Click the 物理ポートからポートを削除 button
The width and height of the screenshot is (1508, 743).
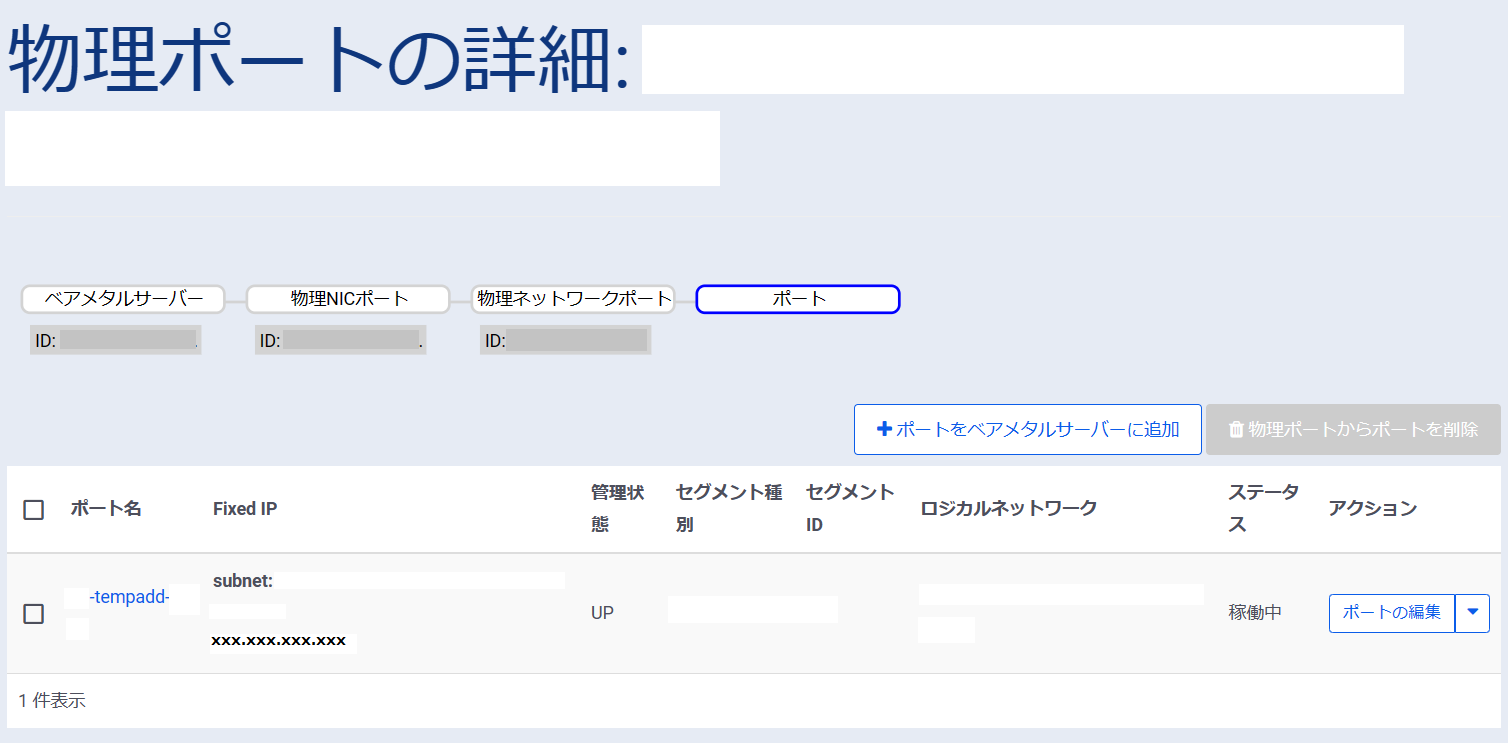click(1353, 429)
